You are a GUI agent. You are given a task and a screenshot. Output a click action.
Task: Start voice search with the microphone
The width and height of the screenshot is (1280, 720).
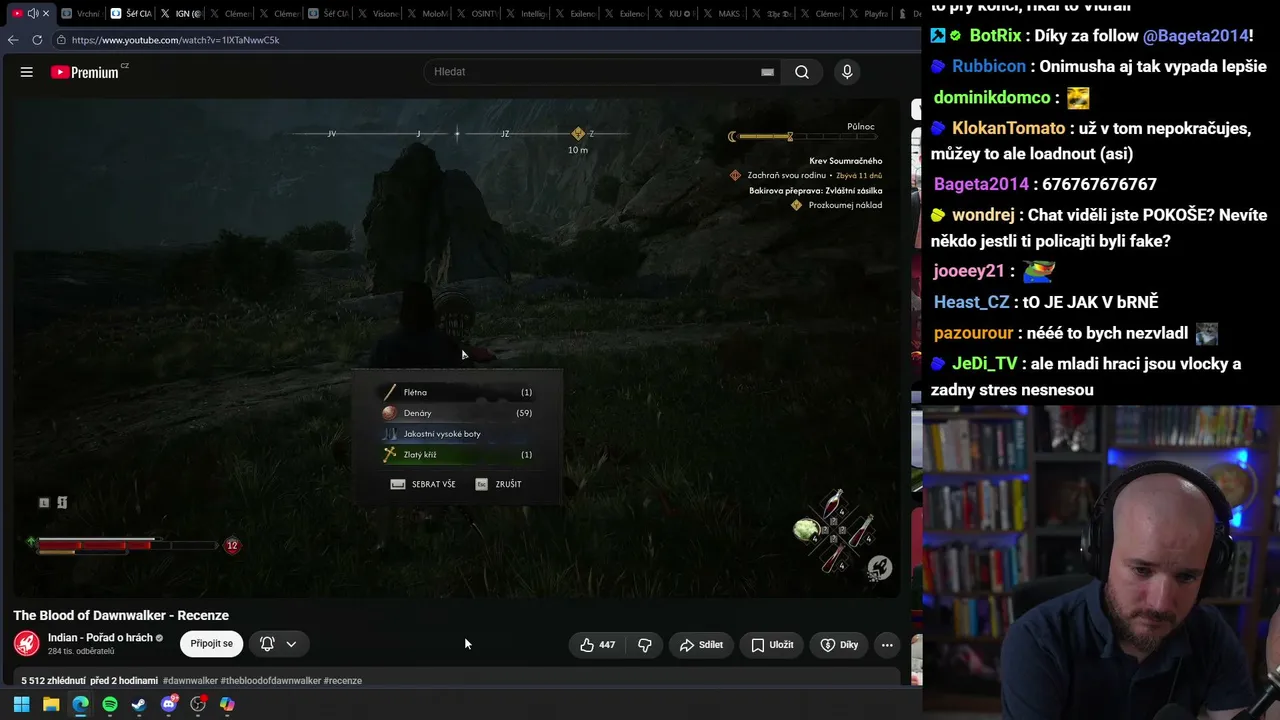pyautogui.click(x=847, y=72)
